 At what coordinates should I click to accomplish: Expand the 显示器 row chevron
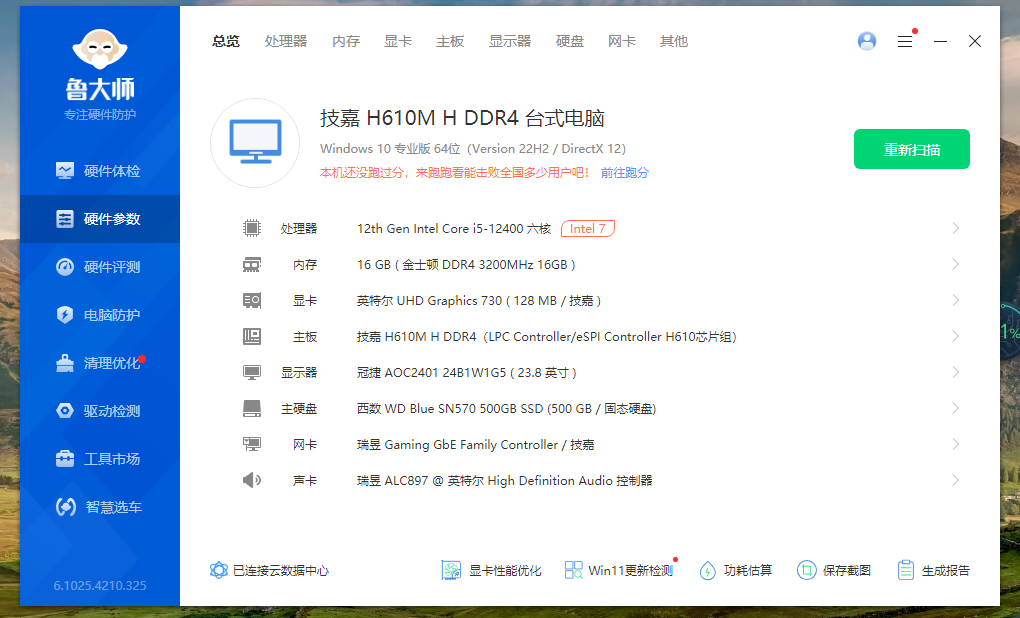coord(956,372)
